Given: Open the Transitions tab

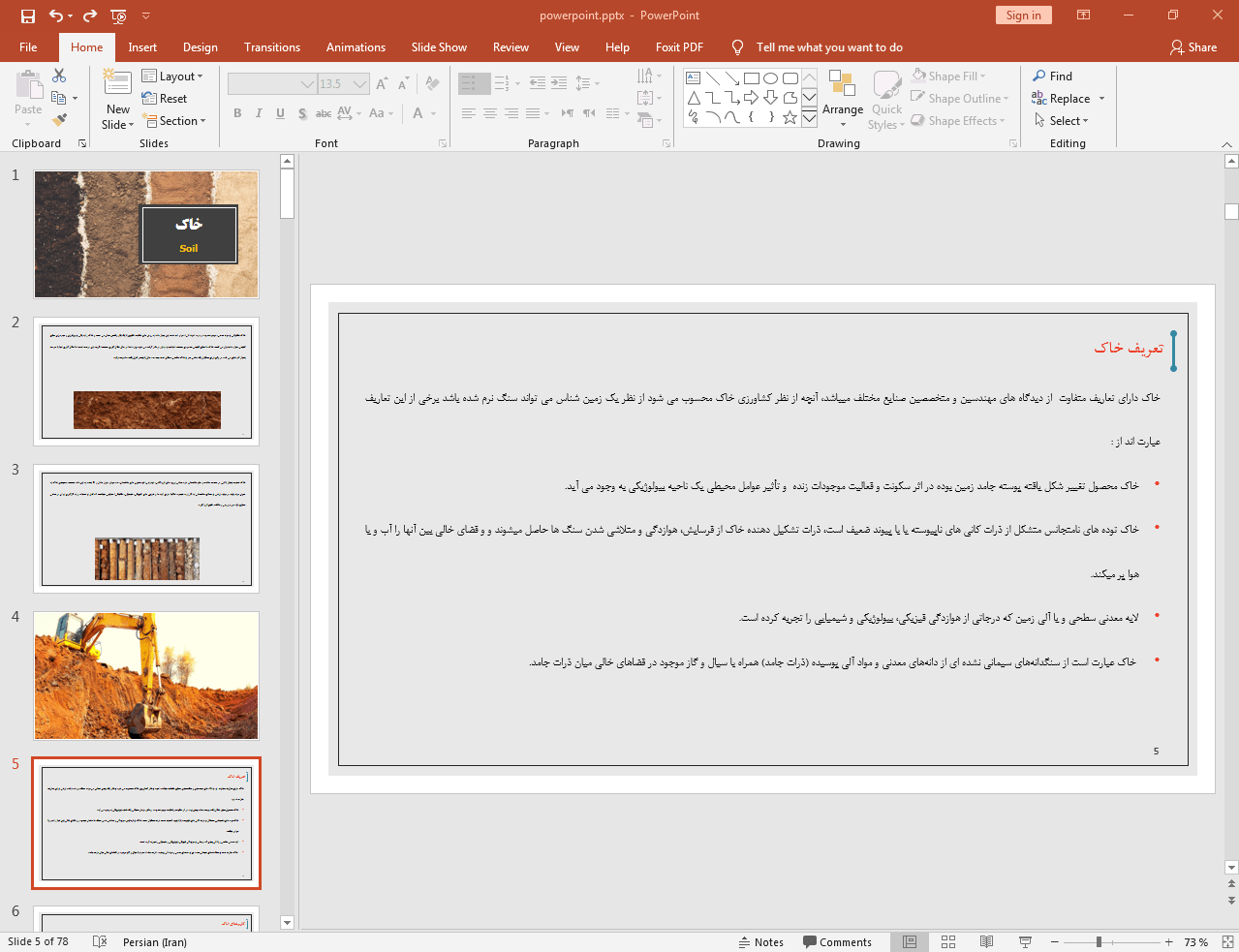Looking at the screenshot, I should [272, 47].
